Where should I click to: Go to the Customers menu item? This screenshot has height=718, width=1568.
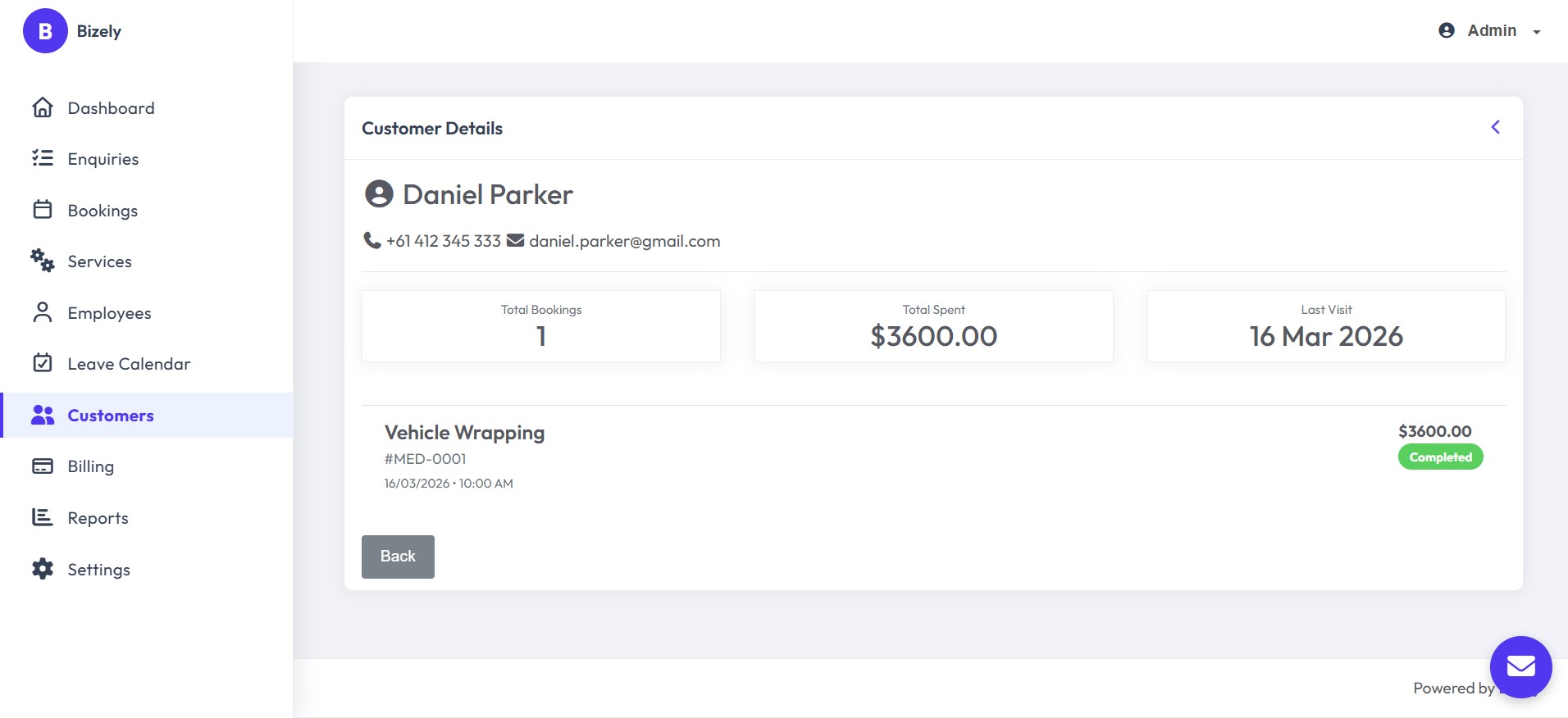pos(148,415)
